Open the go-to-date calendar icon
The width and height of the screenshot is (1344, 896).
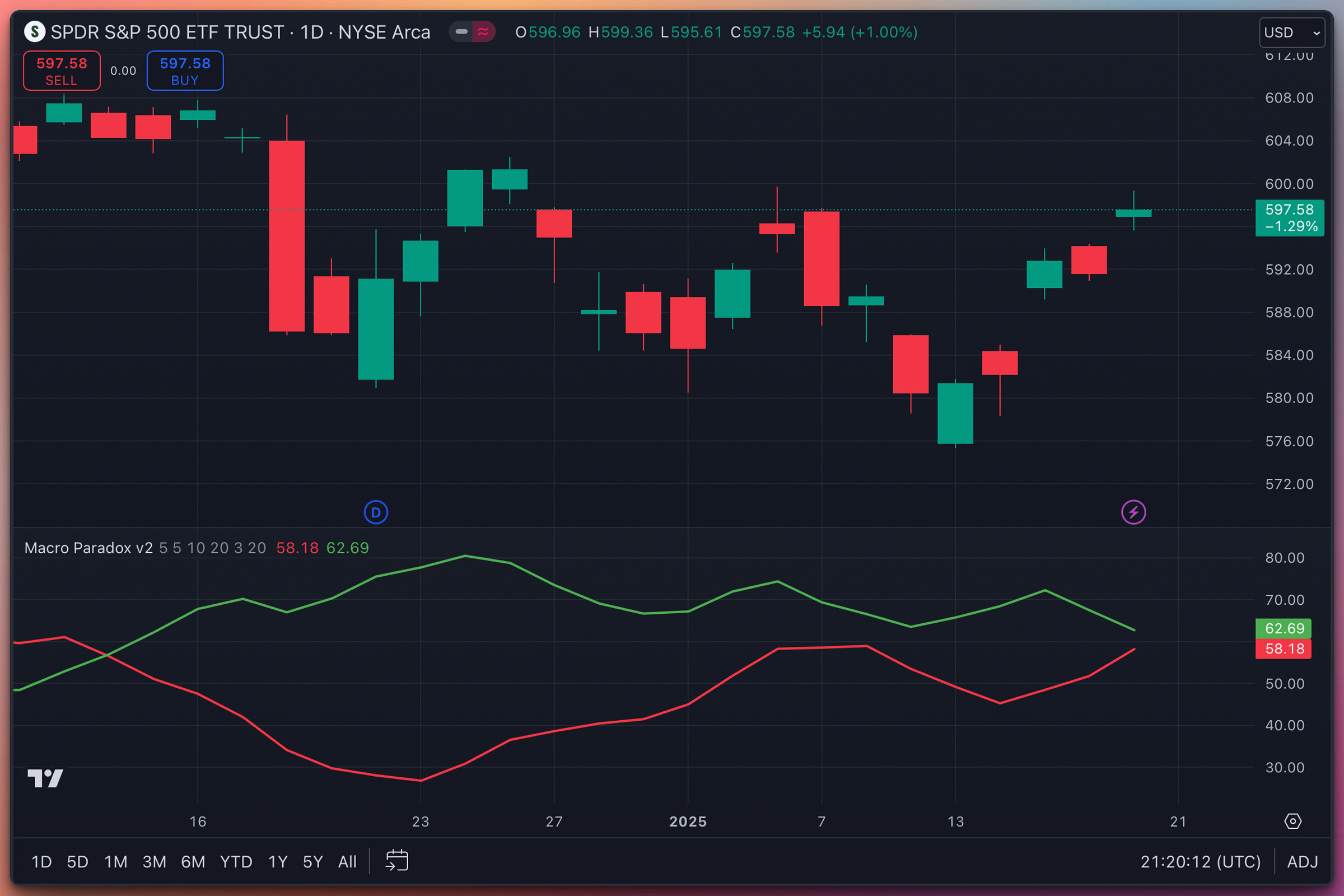(x=397, y=861)
